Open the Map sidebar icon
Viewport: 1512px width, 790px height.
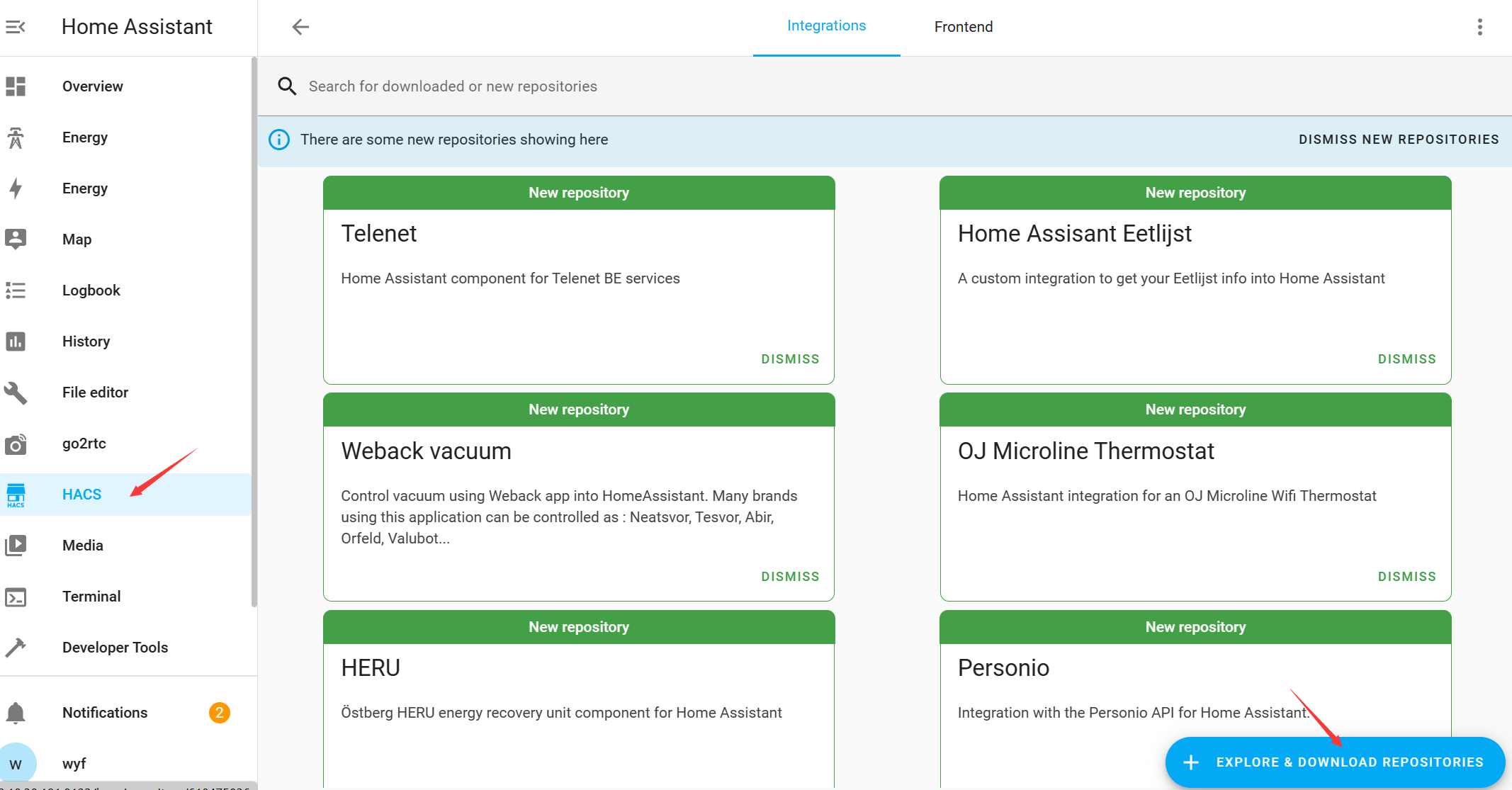pos(16,239)
